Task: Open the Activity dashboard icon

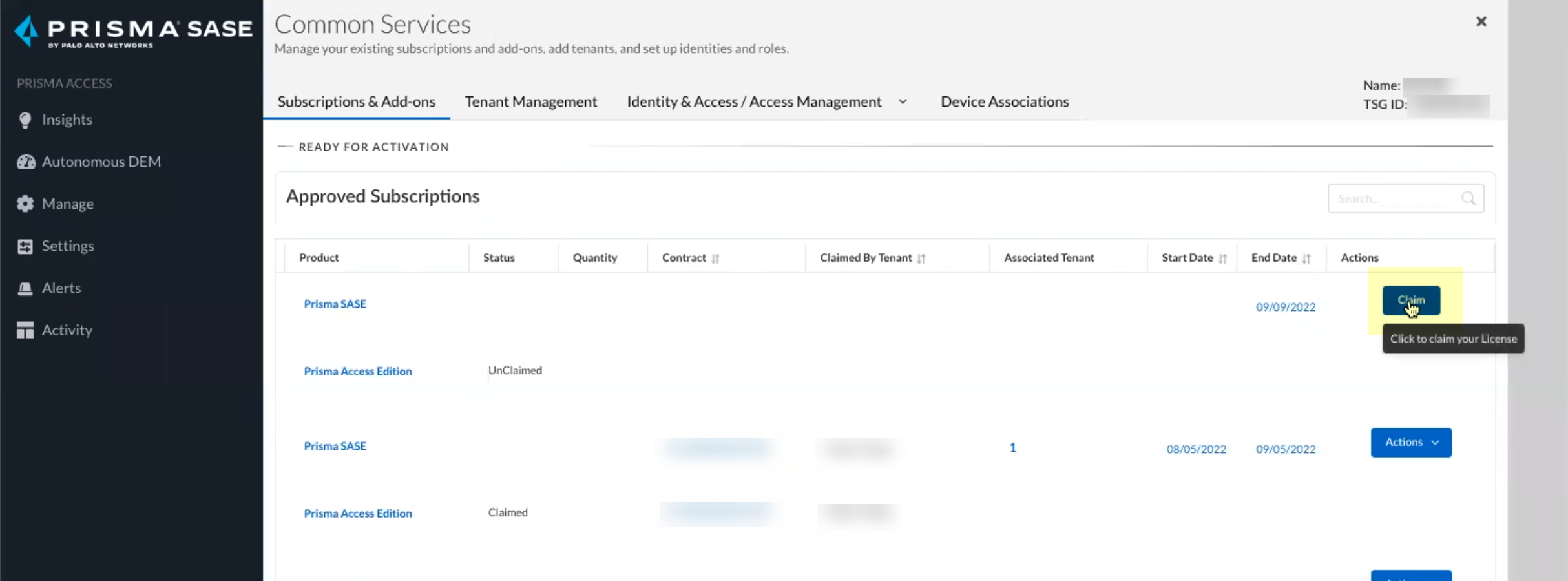Action: 25,330
